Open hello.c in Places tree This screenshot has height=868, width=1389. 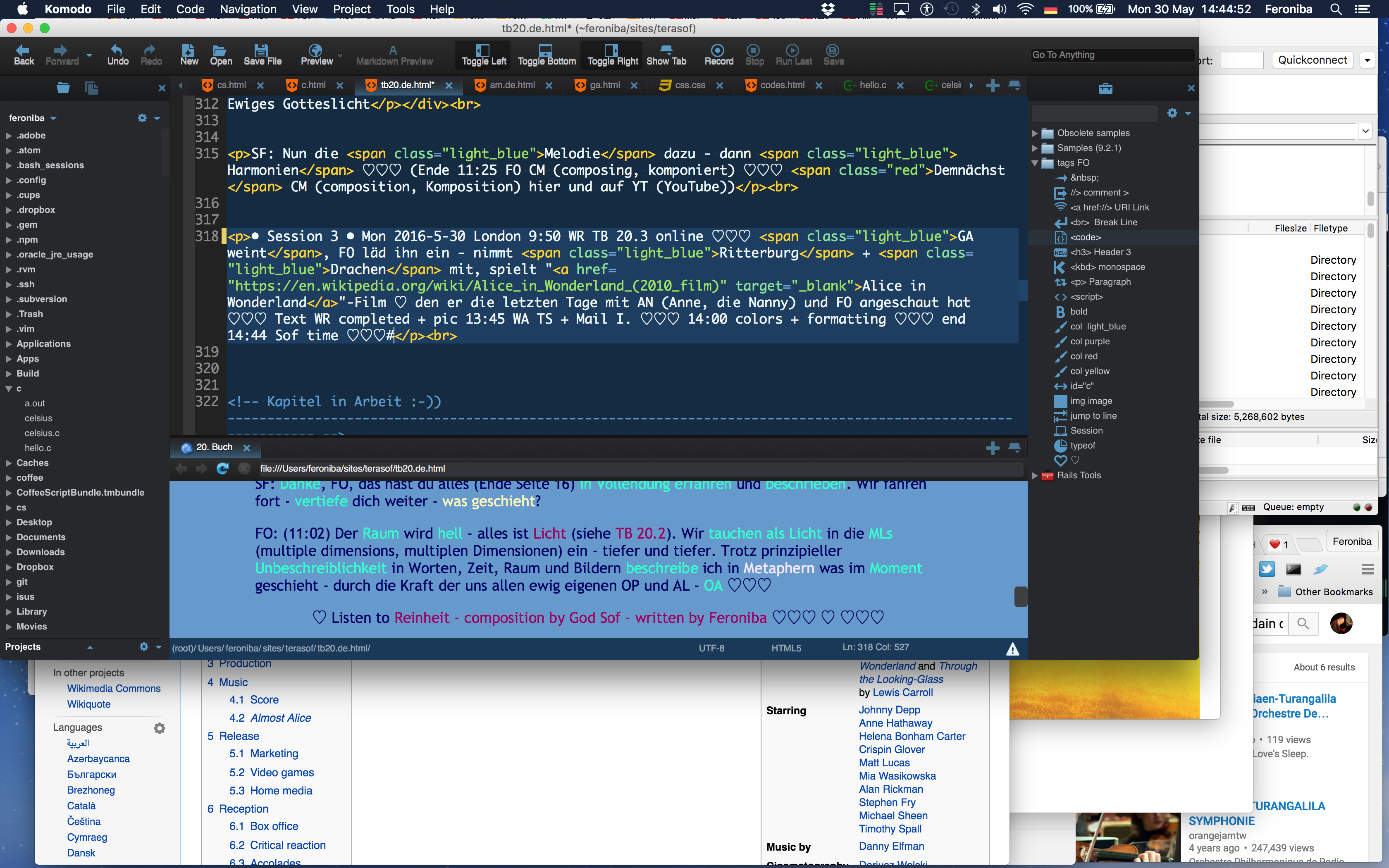37,448
